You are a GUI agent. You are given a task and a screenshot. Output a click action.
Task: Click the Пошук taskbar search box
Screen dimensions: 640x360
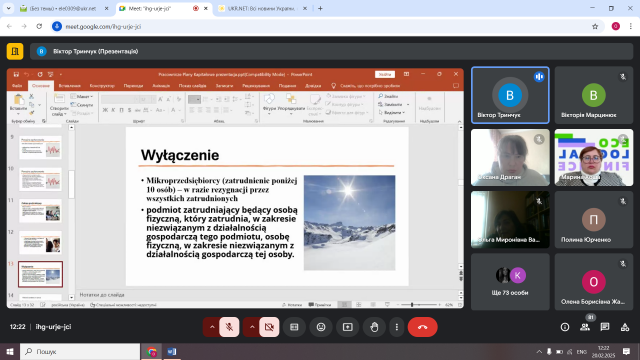pos(80,351)
